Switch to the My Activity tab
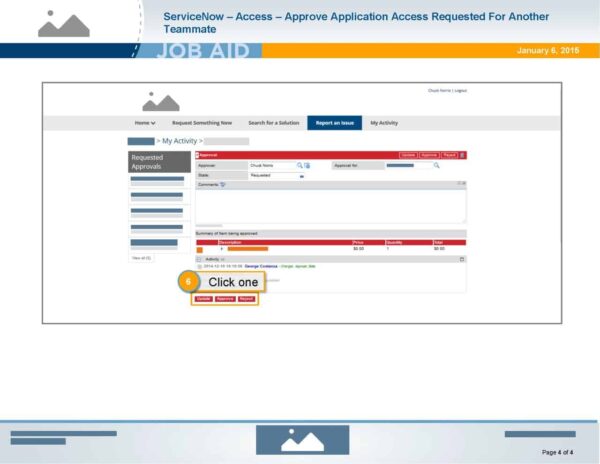This screenshot has width=600, height=464. [385, 123]
